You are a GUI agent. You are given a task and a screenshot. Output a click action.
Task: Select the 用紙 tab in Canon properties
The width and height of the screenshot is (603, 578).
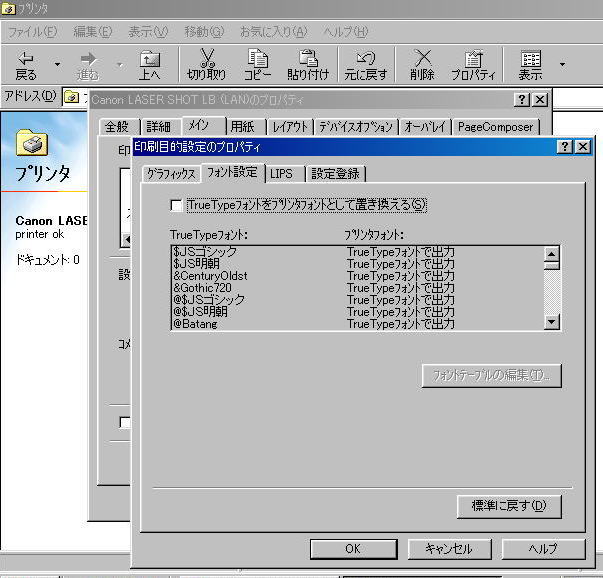click(x=246, y=127)
